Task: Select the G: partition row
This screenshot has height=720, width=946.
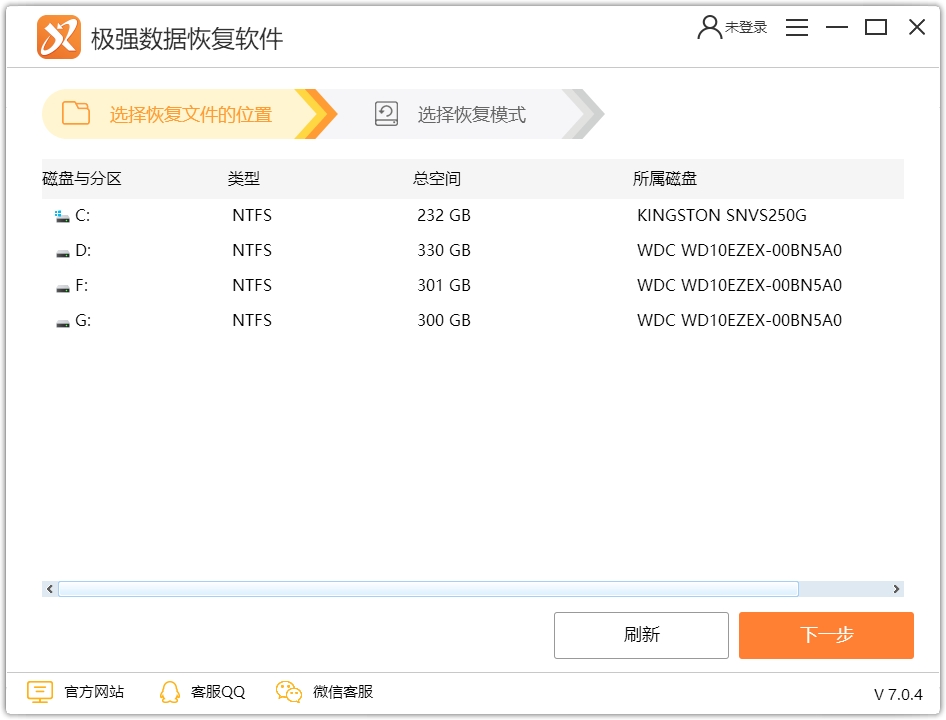Action: (300, 320)
